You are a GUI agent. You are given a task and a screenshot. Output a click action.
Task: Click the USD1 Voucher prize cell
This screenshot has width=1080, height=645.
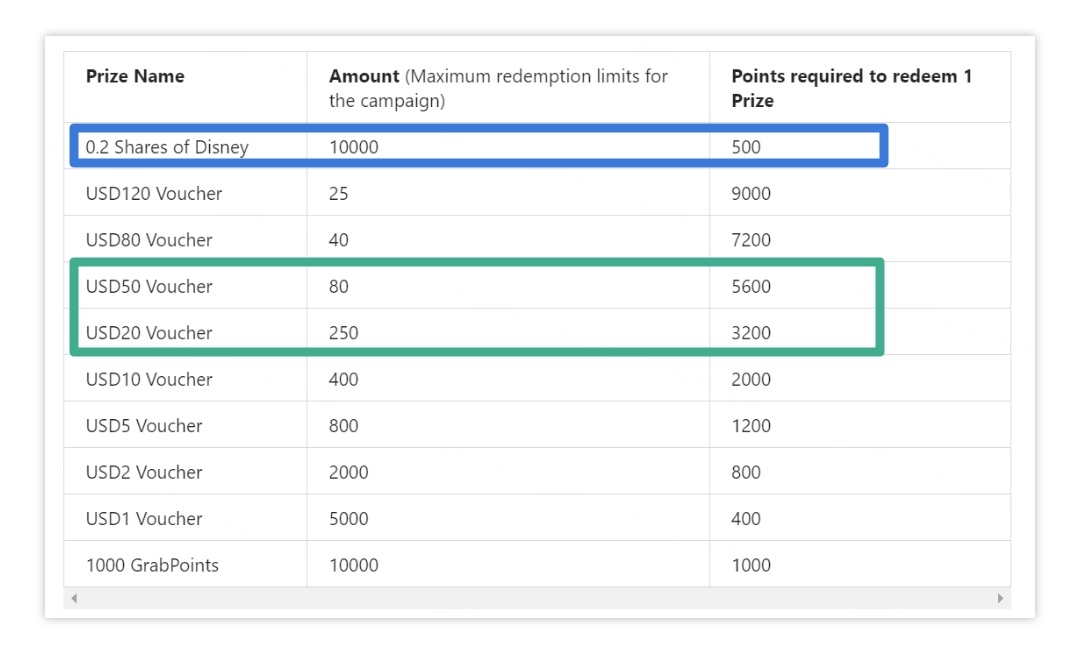click(144, 519)
